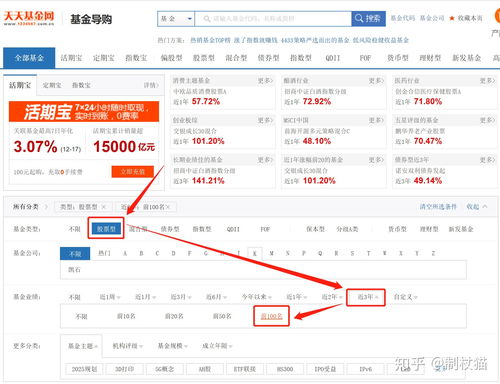Select the 新发基金 nav item
The height and width of the screenshot is (384, 500).
tap(466, 58)
